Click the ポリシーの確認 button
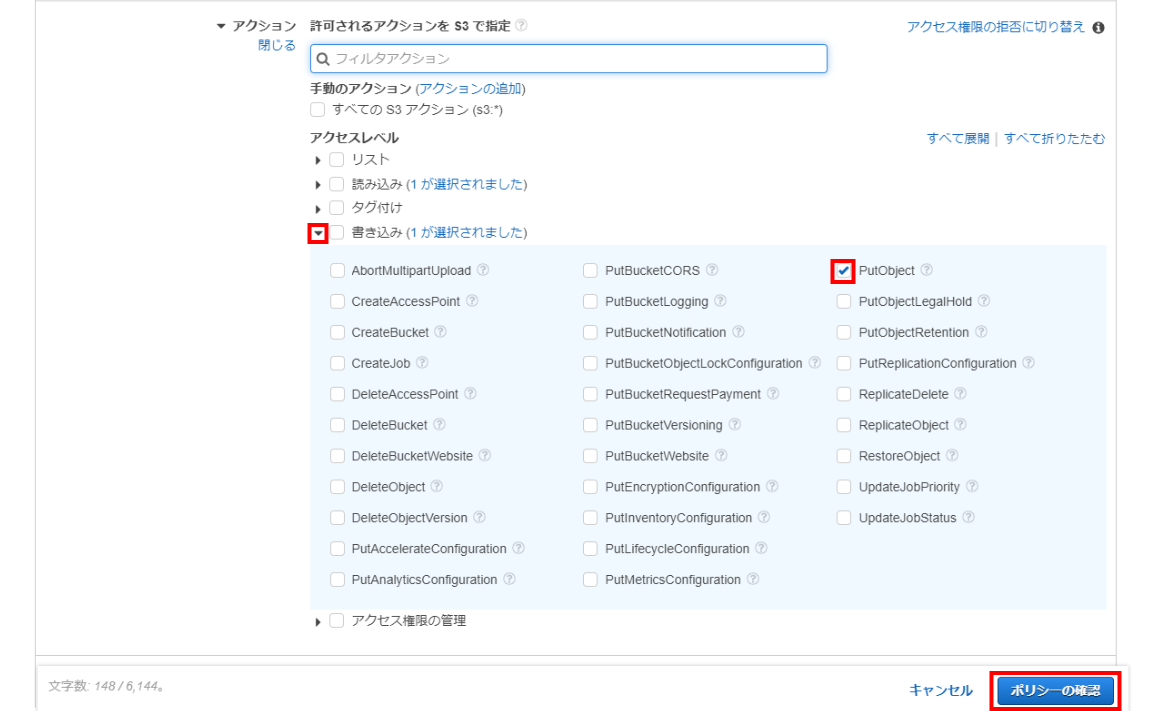The width and height of the screenshot is (1165, 711). 1055,690
